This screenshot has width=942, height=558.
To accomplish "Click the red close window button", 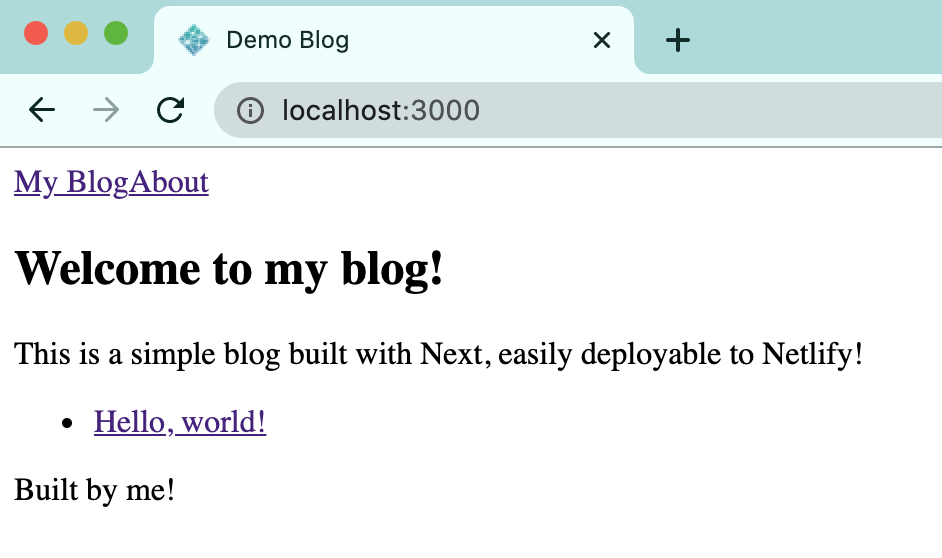I will tap(36, 33).
